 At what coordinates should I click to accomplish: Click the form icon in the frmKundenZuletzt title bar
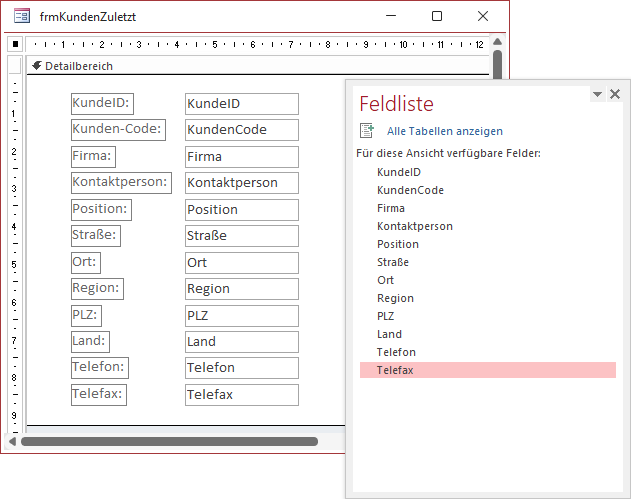(x=22, y=16)
